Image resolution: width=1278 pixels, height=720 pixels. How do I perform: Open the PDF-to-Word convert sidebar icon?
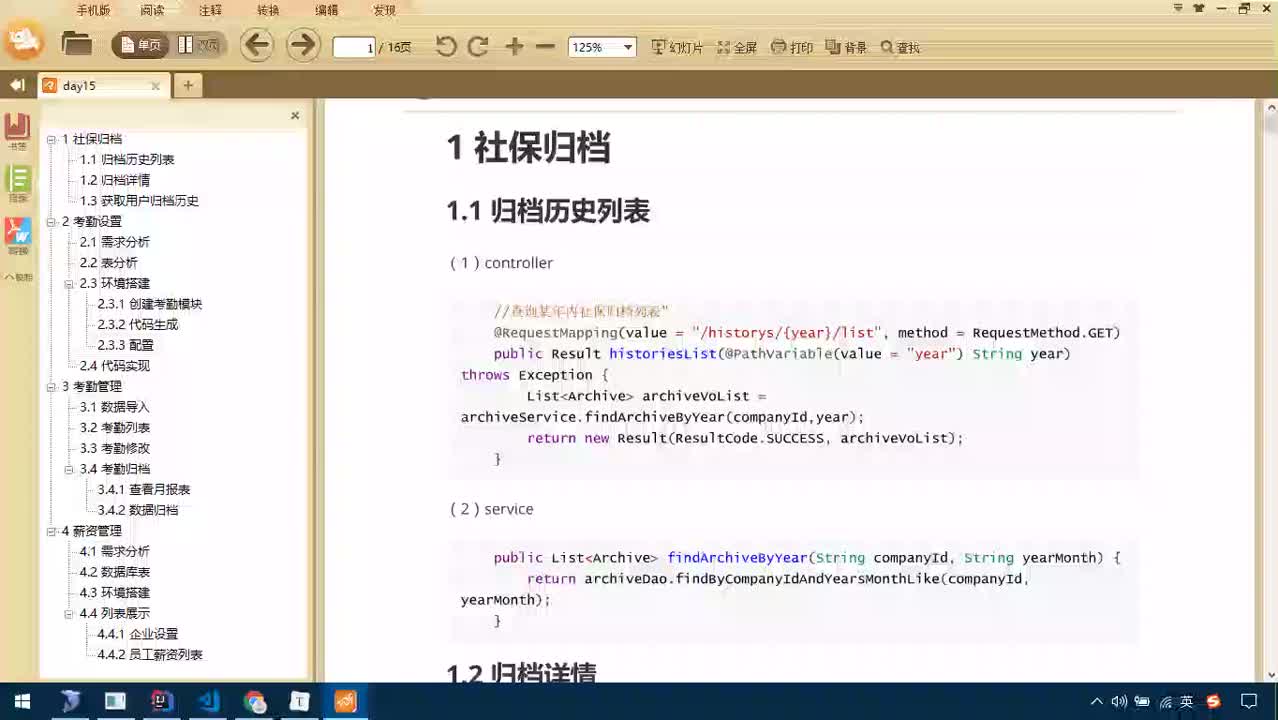pos(18,236)
